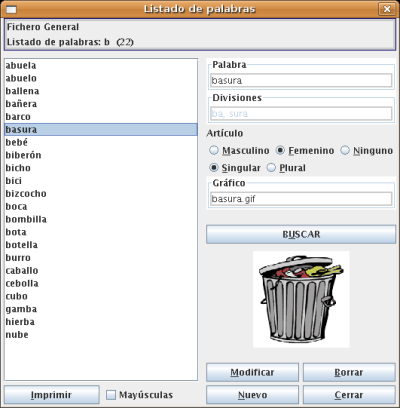Enable the Mayúsculas checkbox
Image resolution: width=400 pixels, height=408 pixels.
point(111,395)
